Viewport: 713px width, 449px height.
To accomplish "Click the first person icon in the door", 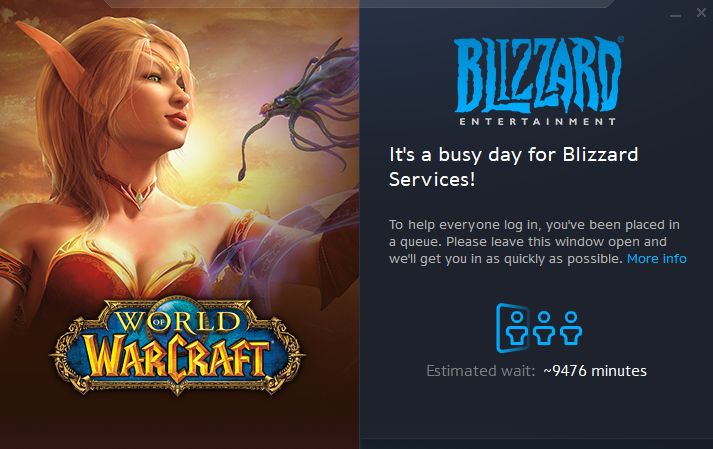I will 517,328.
